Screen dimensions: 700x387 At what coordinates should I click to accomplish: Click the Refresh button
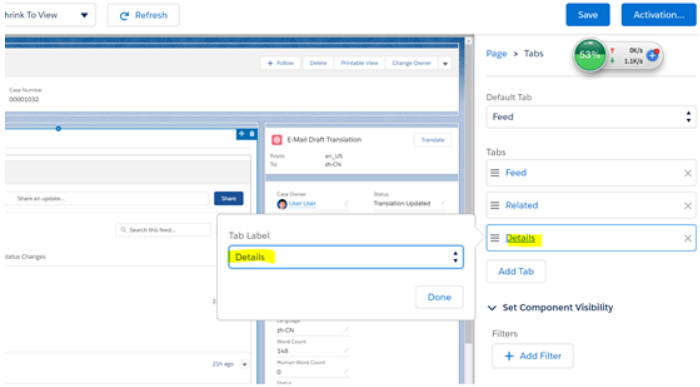[143, 15]
